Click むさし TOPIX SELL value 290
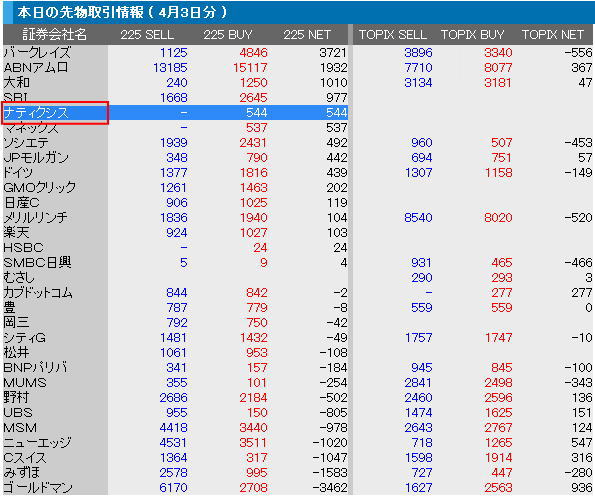The height and width of the screenshot is (496, 595). tap(422, 278)
